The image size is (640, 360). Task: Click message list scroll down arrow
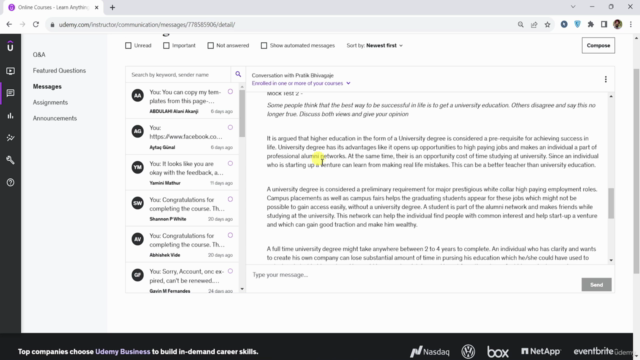coord(242,289)
